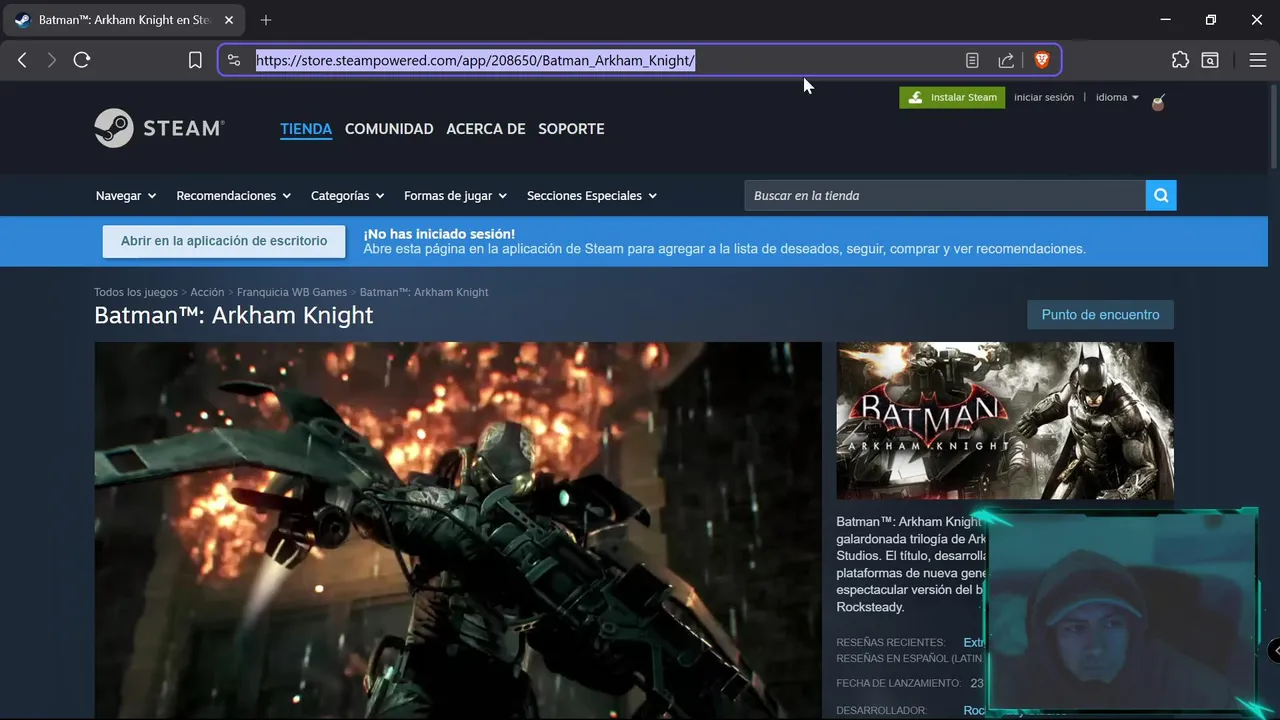Click the Batman™: Arkham Knight breadcrumb
1280x720 pixels.
(x=424, y=292)
